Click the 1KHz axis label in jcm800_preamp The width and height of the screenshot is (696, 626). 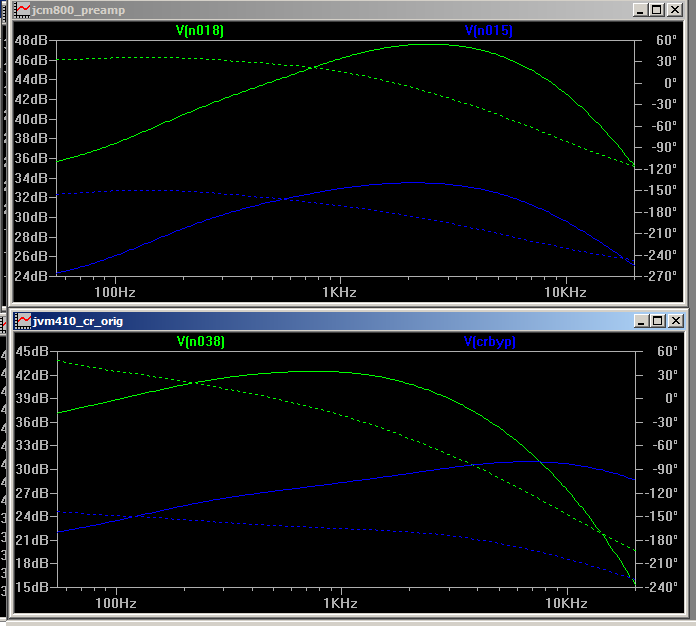[x=340, y=293]
